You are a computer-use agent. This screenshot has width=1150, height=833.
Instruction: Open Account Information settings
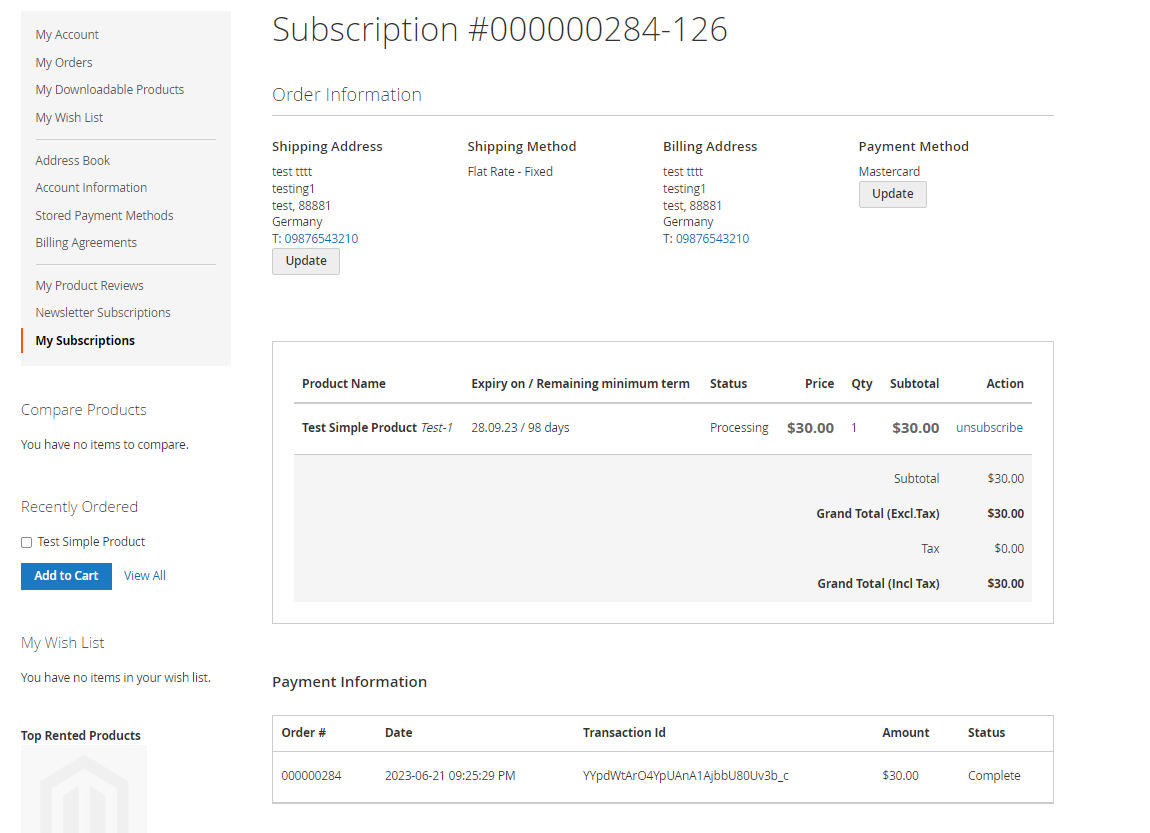pyautogui.click(x=91, y=187)
